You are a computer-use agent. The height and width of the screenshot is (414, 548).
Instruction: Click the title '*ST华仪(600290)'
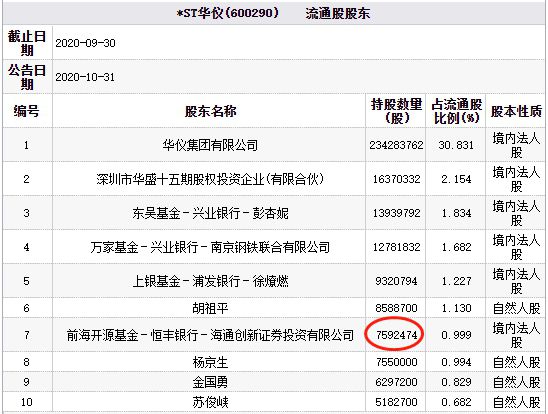(228, 13)
